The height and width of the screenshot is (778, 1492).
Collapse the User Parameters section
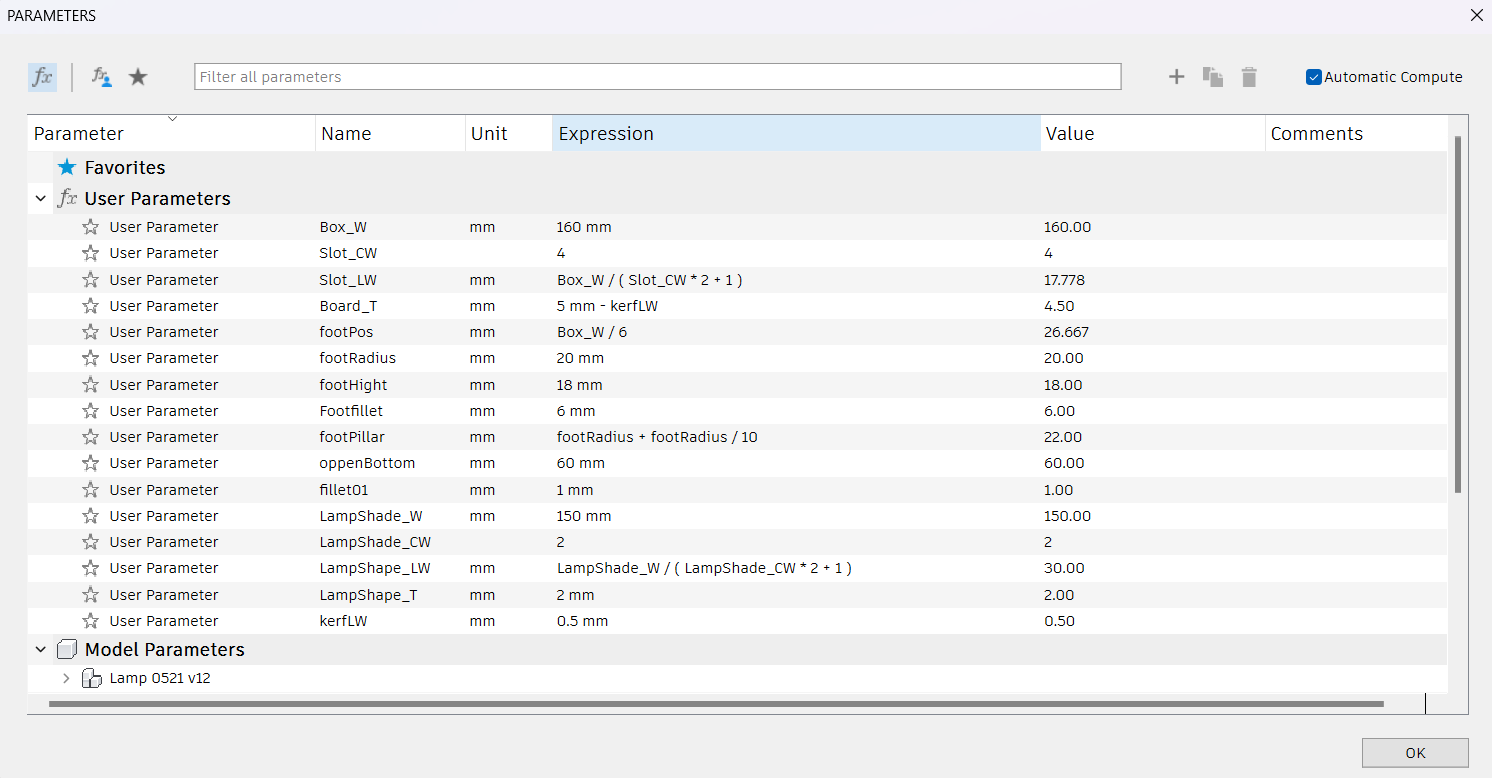[x=41, y=199]
